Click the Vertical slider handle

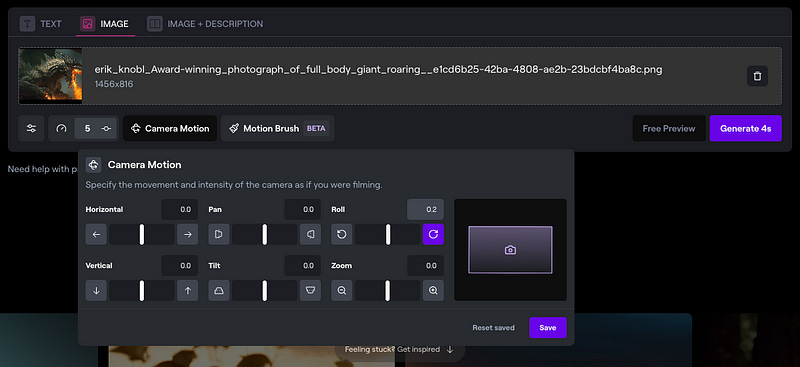pos(142,290)
